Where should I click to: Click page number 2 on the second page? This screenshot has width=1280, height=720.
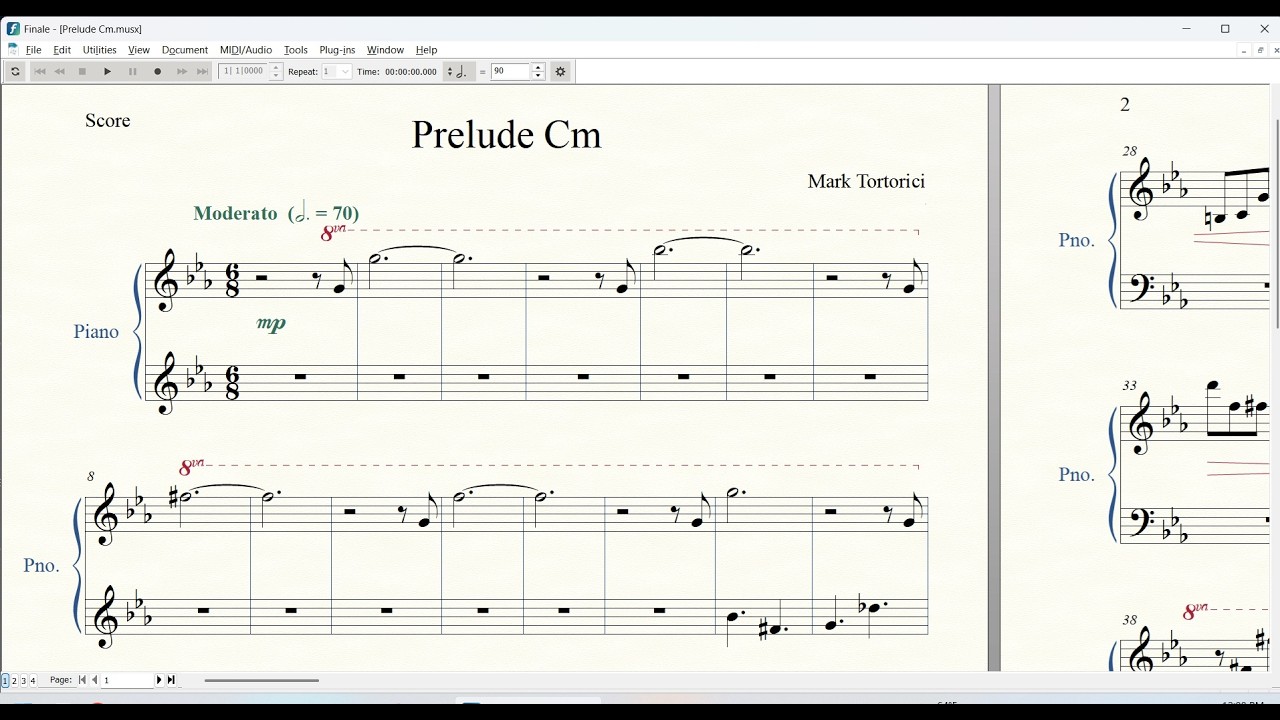point(1125,105)
